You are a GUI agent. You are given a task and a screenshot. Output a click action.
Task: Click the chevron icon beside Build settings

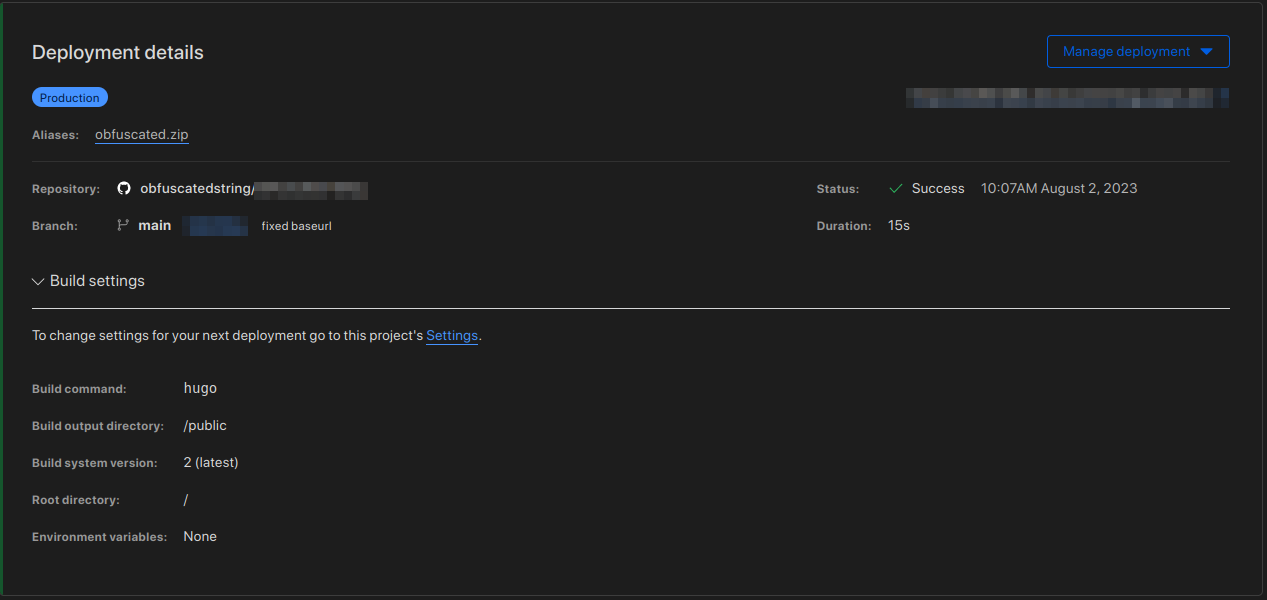tap(38, 281)
